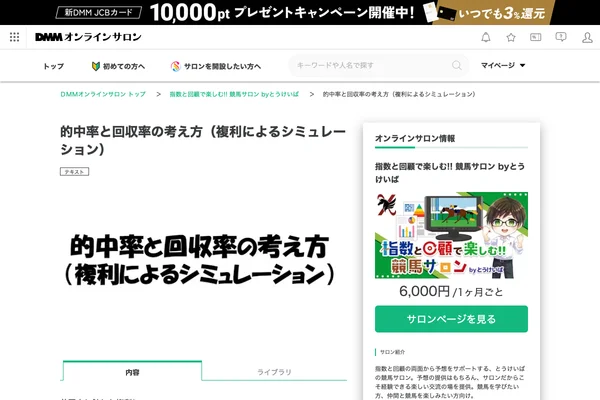
Task: Click the オンラインサロン情報 heading
Action: (415, 138)
